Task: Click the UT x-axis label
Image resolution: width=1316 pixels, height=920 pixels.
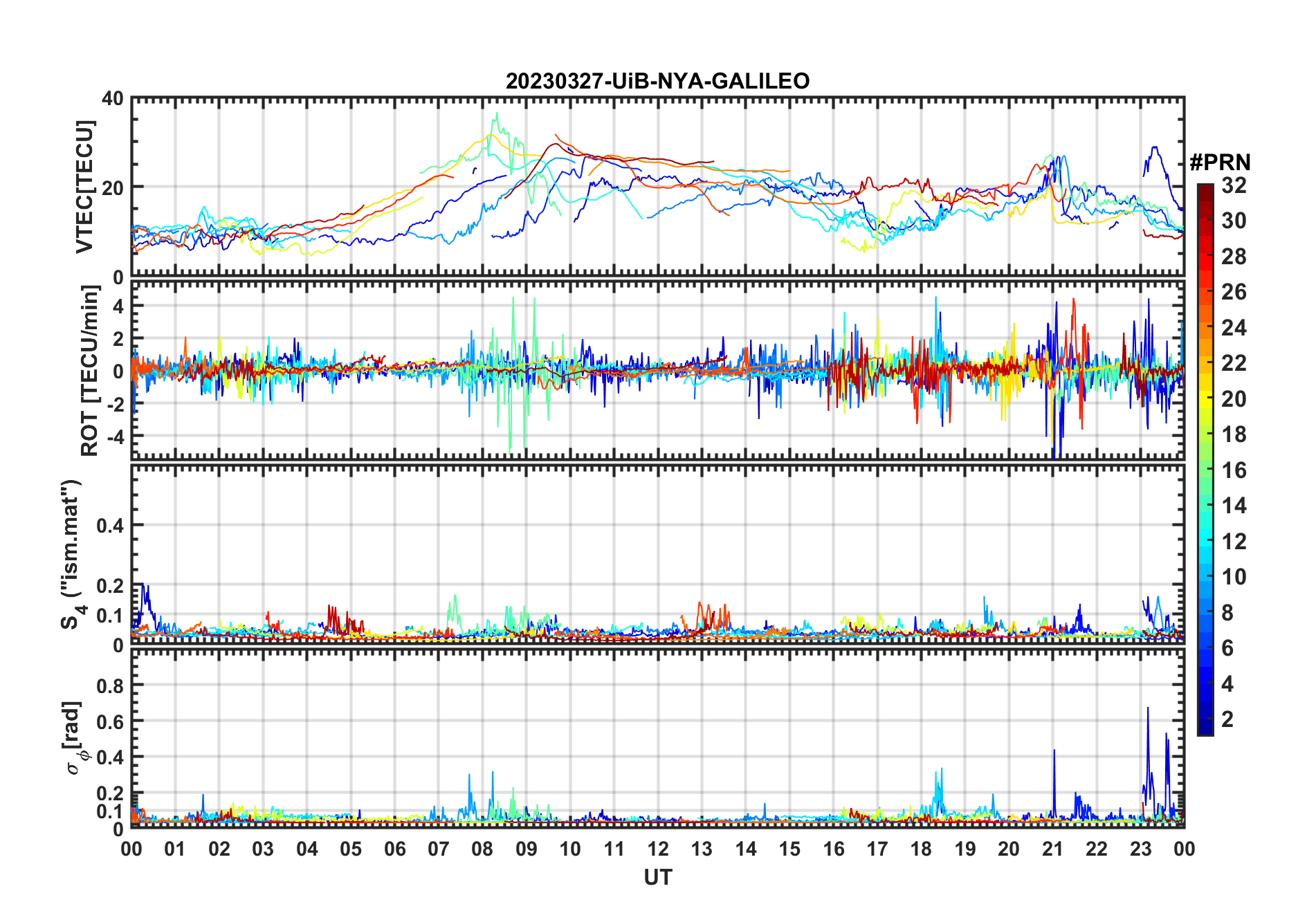Action: click(657, 877)
